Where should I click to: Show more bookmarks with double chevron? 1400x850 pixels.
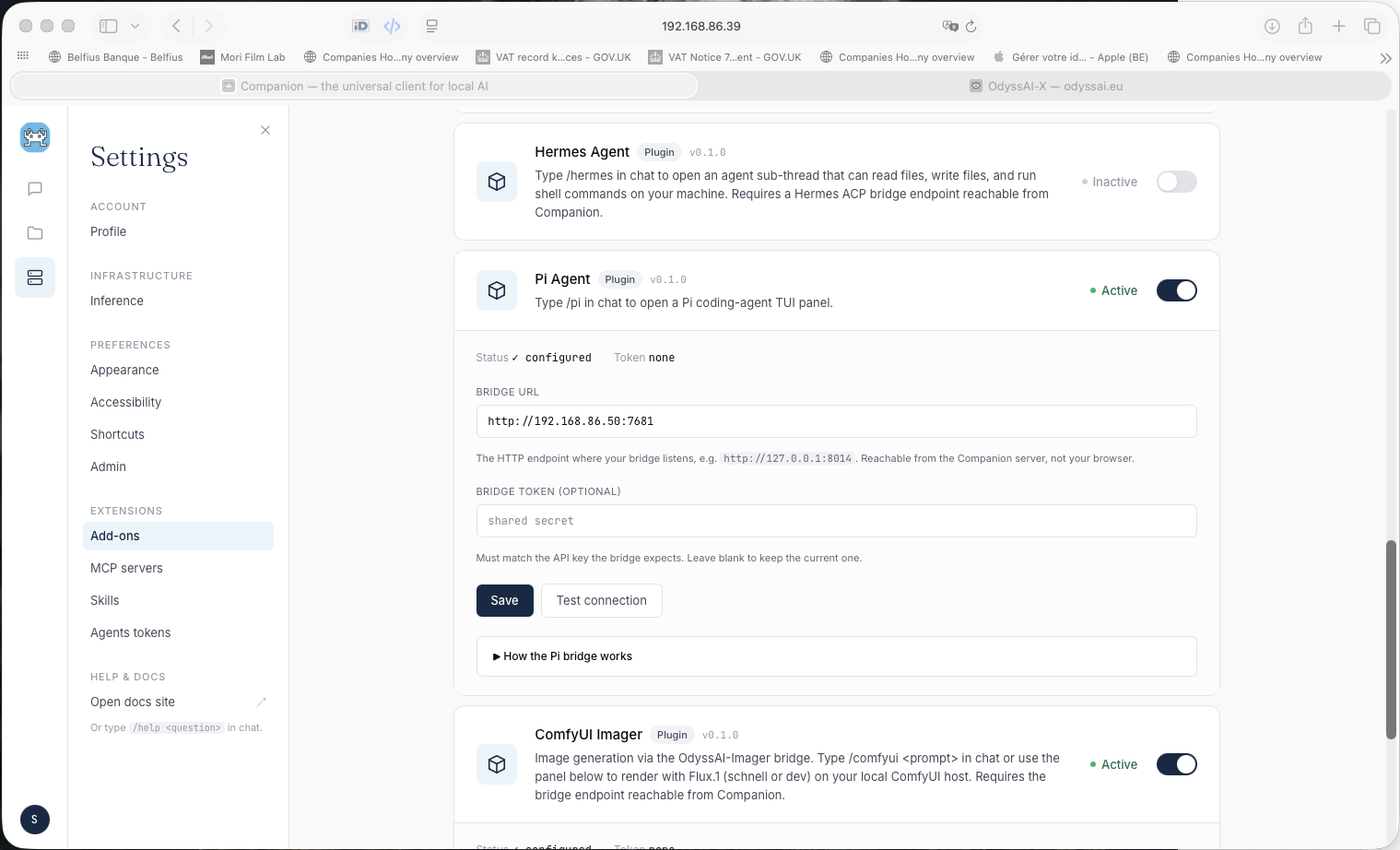click(1385, 58)
